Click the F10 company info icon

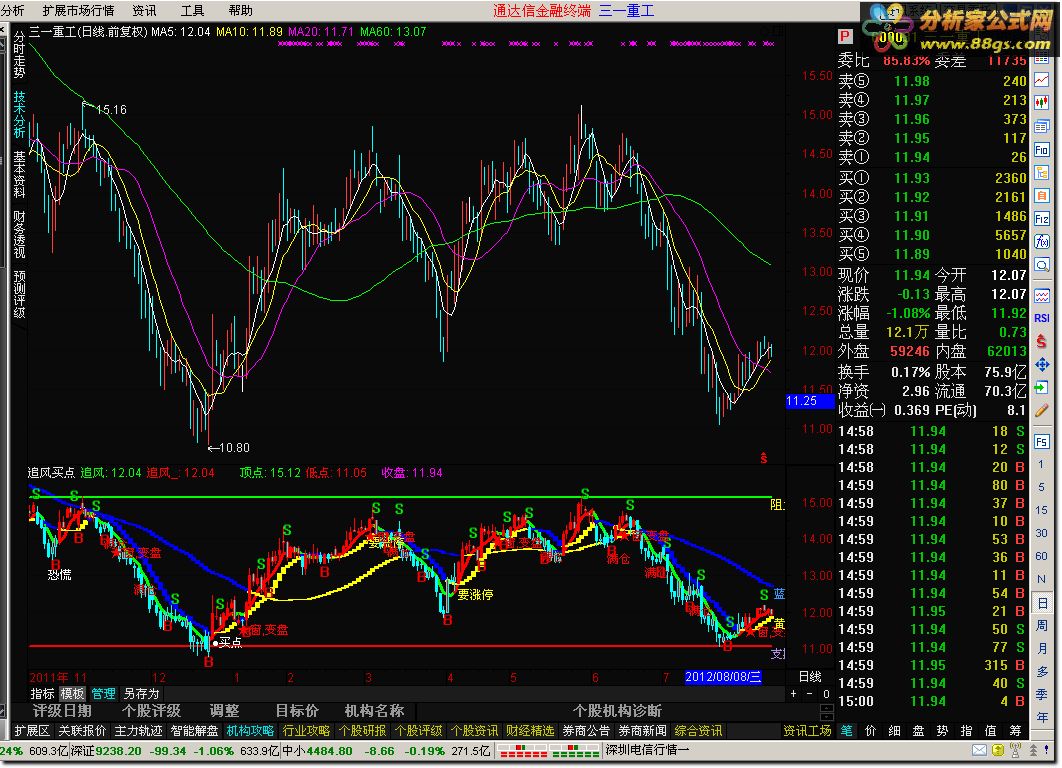coord(1042,149)
